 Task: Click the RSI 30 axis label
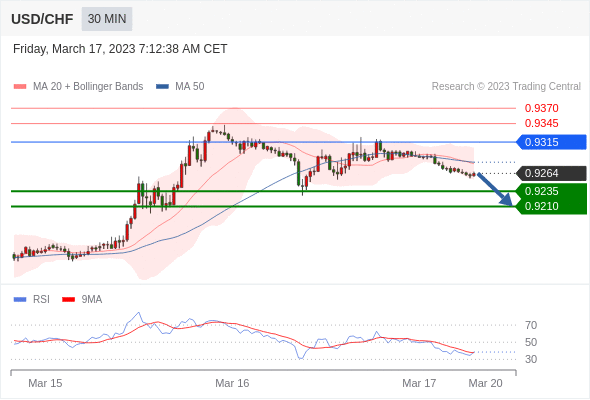coord(531,359)
